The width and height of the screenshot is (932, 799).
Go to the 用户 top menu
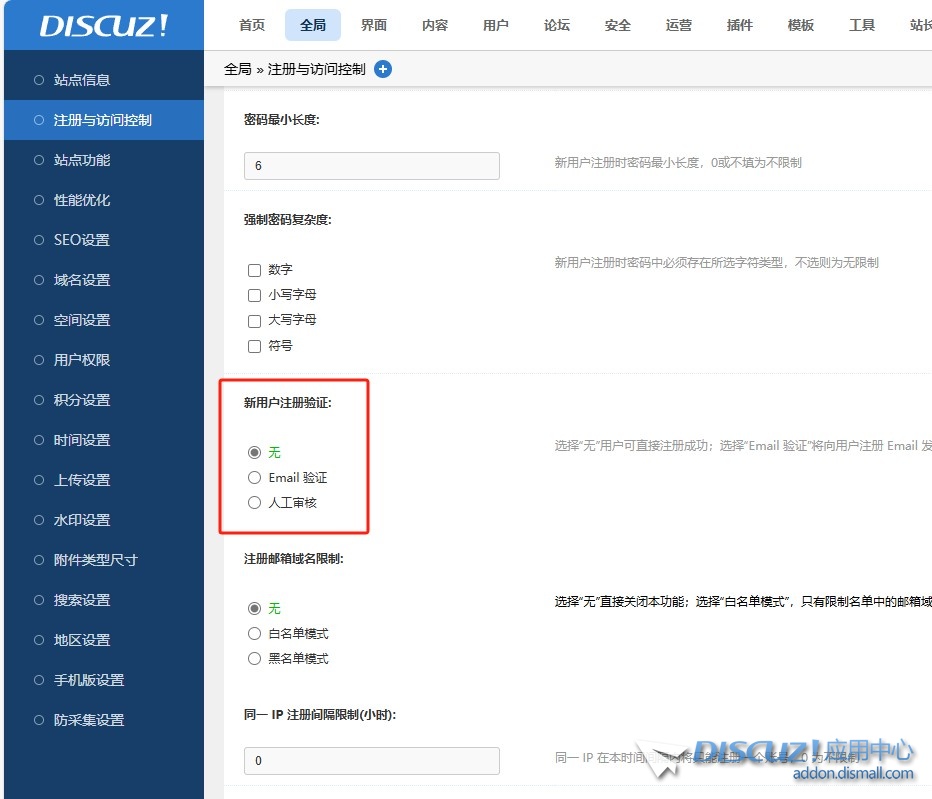pyautogui.click(x=496, y=25)
